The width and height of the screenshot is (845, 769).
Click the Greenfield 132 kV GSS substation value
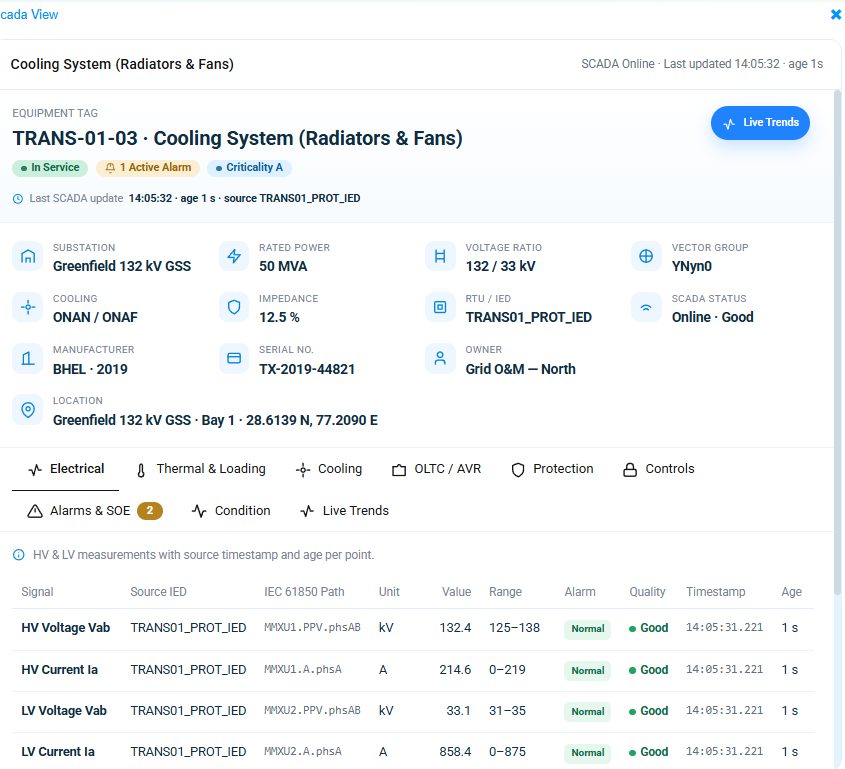(x=122, y=267)
